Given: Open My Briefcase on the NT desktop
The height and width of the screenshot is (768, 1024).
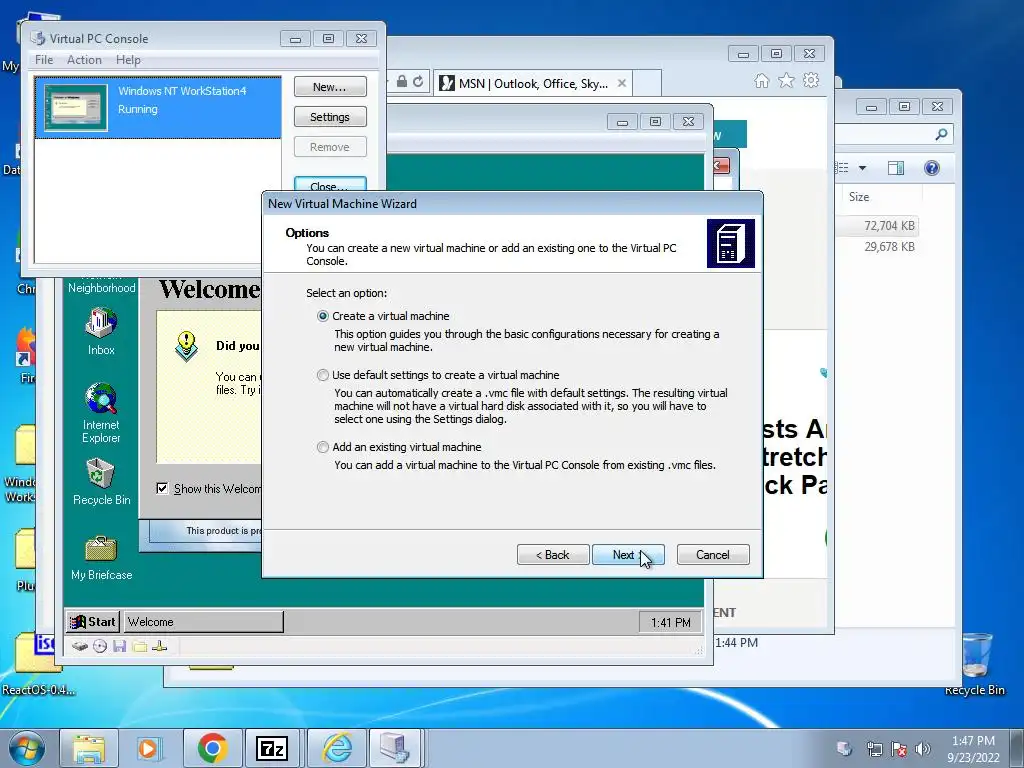Looking at the screenshot, I should pos(101,558).
